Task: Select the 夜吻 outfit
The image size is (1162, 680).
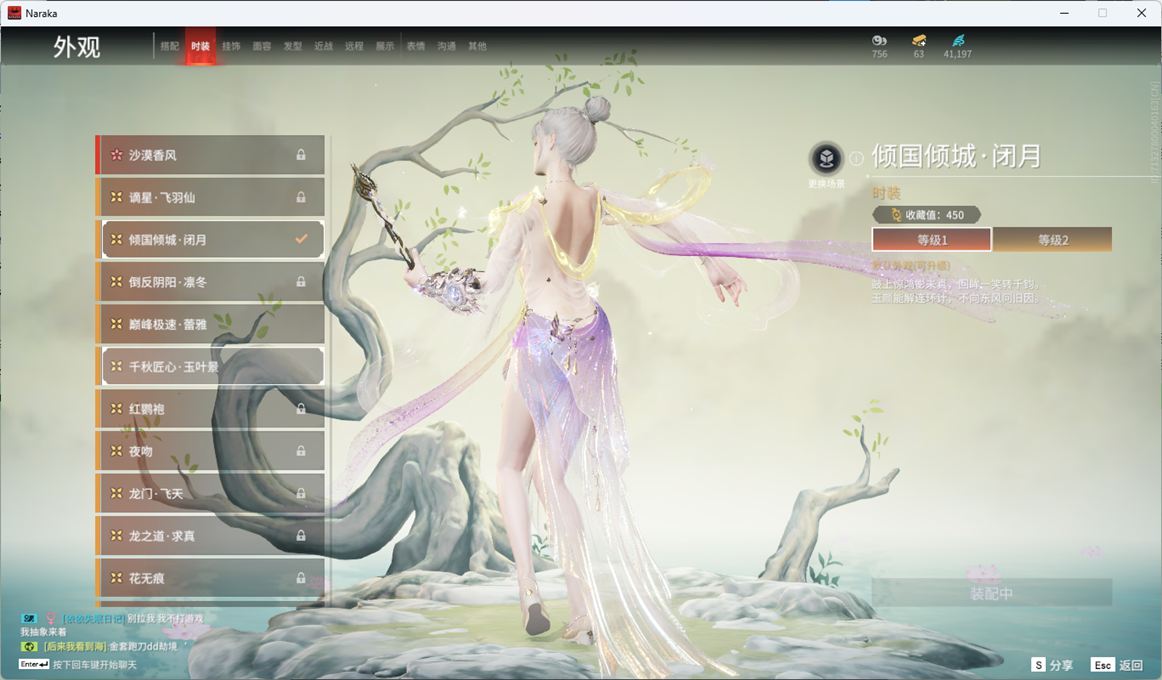Action: [x=210, y=450]
